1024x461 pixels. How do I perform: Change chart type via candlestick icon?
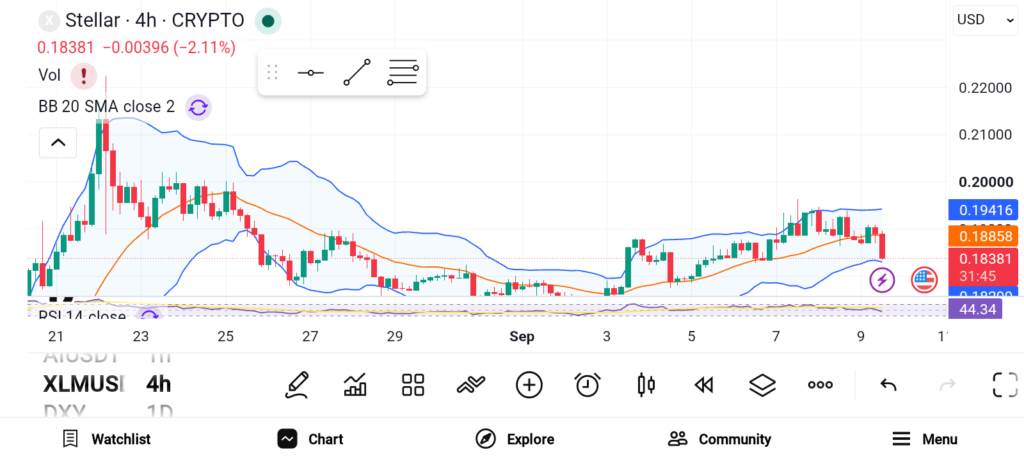coord(645,385)
